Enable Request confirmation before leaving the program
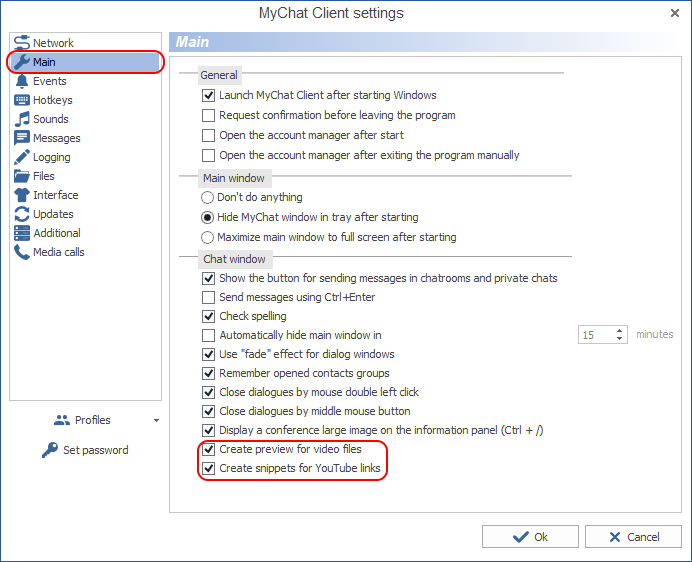 (208, 115)
